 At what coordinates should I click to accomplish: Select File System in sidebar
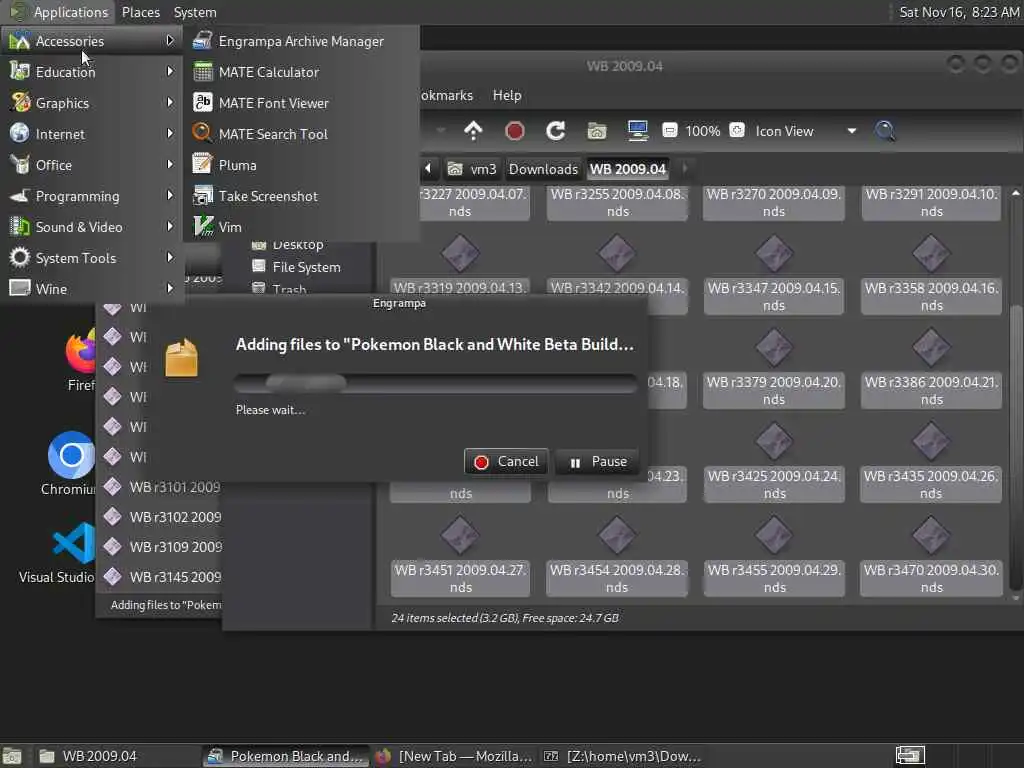pos(298,267)
